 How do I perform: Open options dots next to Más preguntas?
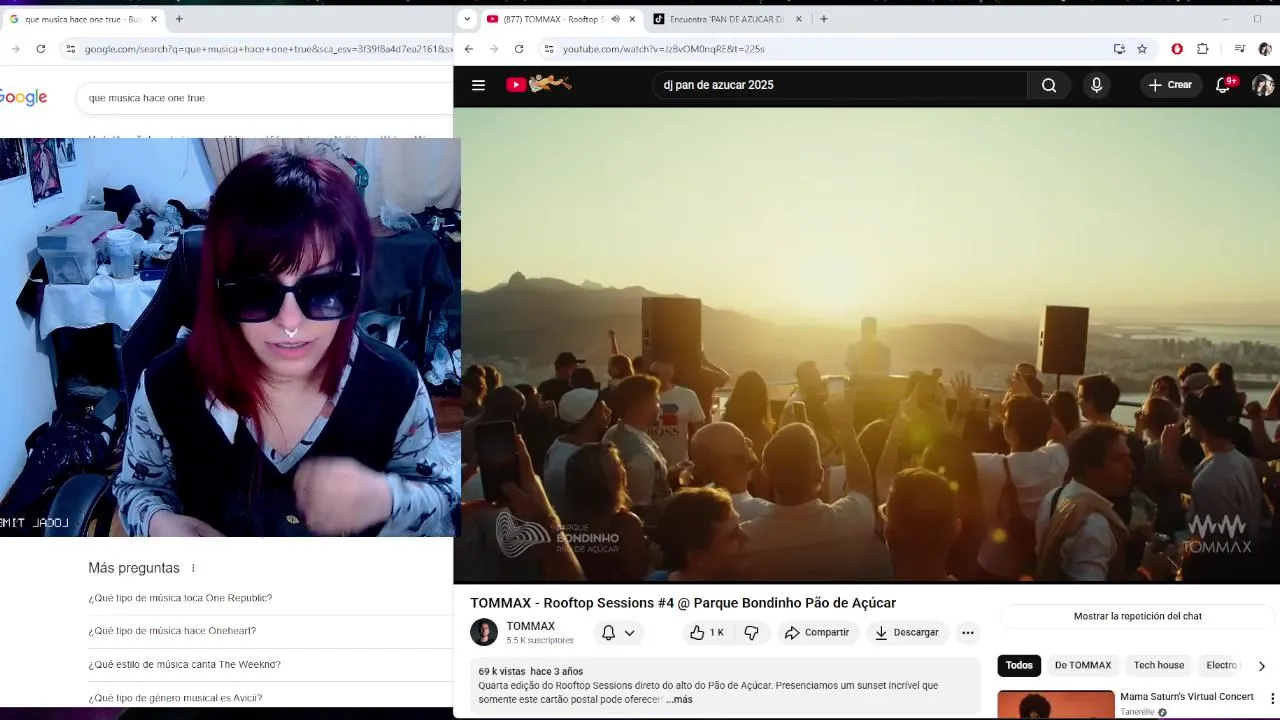coord(193,568)
